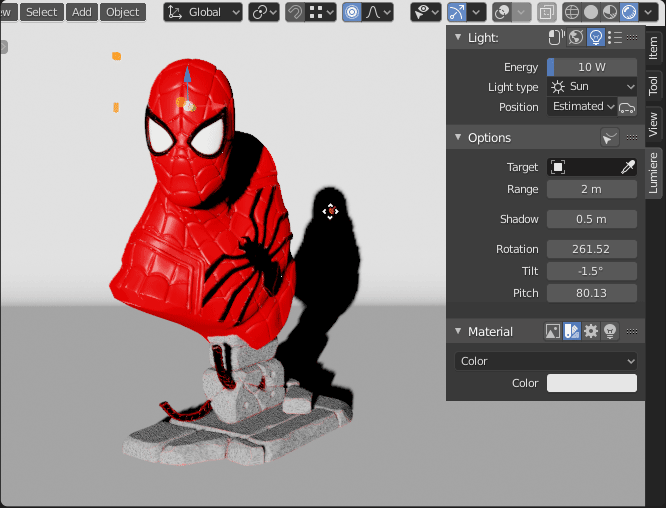Open the Position Estimated dropdown

point(581,106)
